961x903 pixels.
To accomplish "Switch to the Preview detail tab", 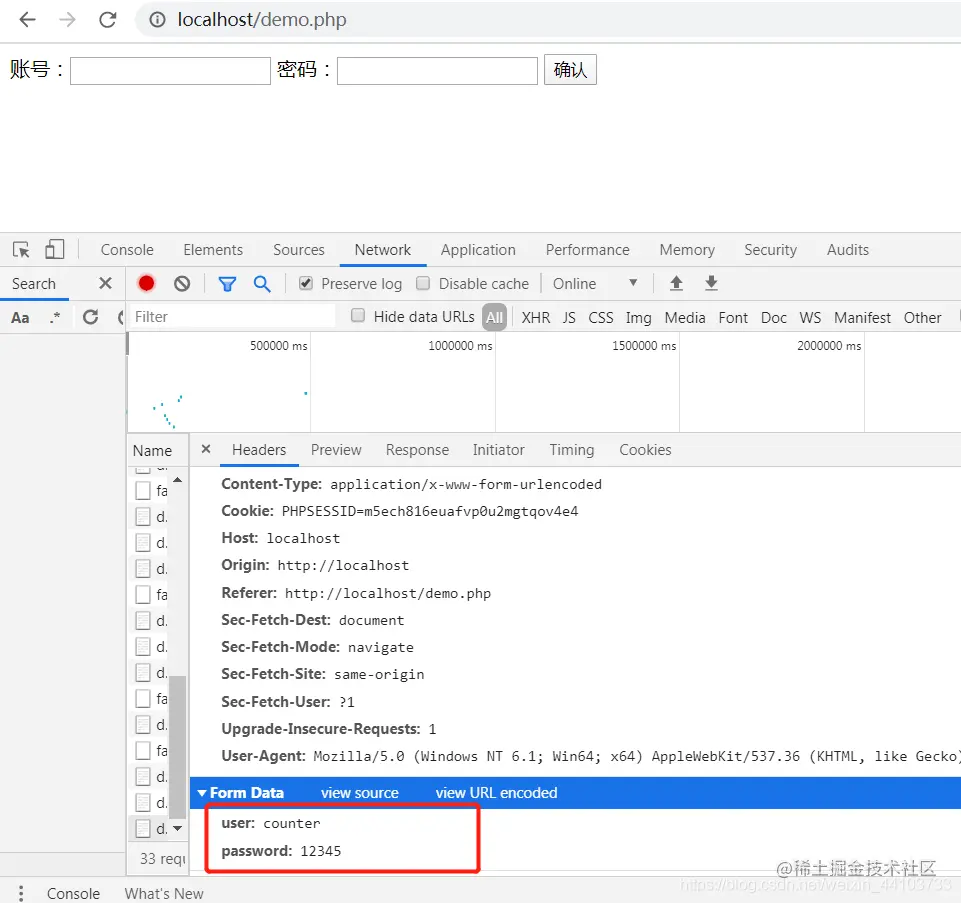I will (336, 449).
